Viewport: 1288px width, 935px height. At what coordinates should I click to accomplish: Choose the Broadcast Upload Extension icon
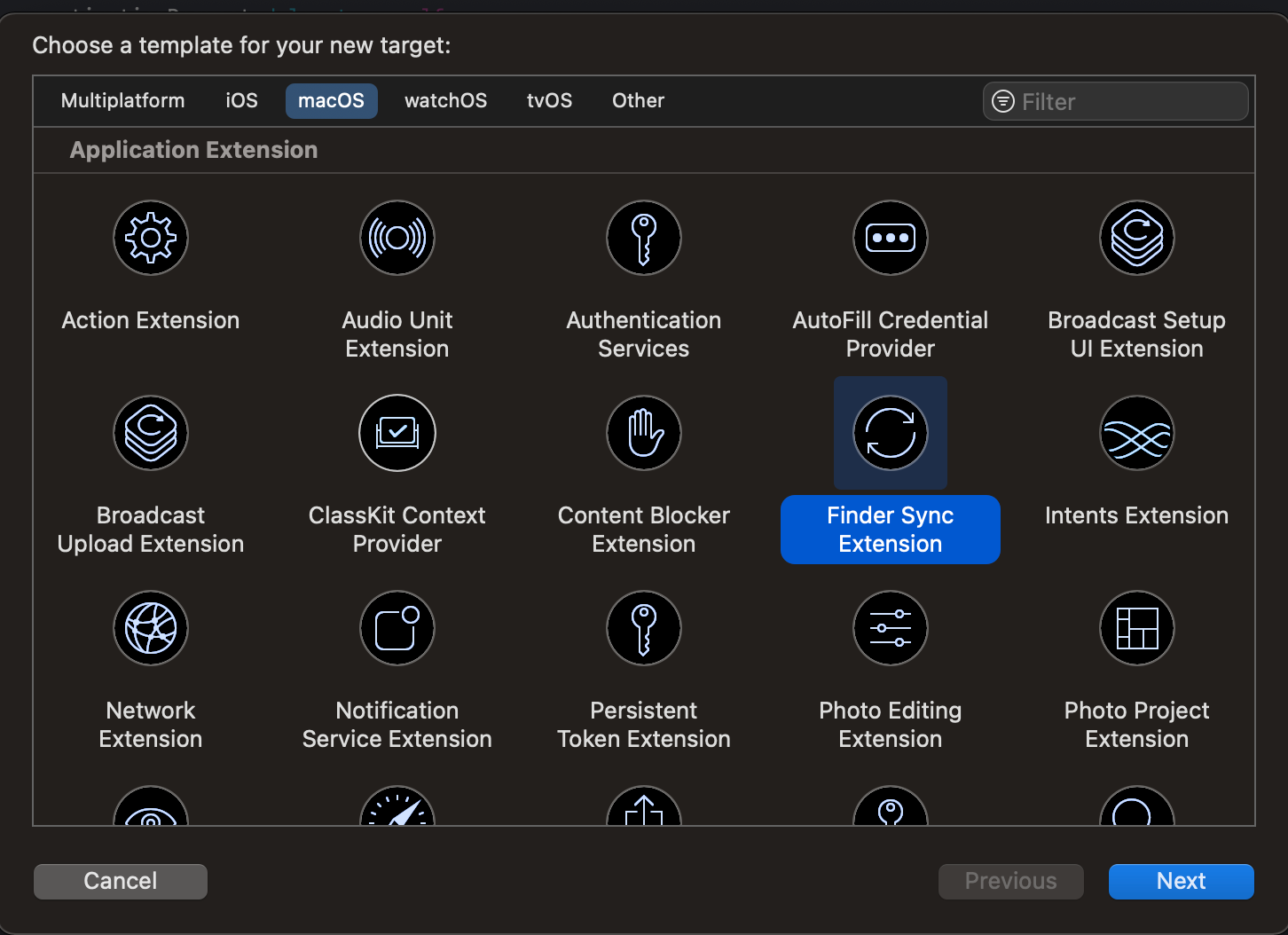(x=151, y=433)
